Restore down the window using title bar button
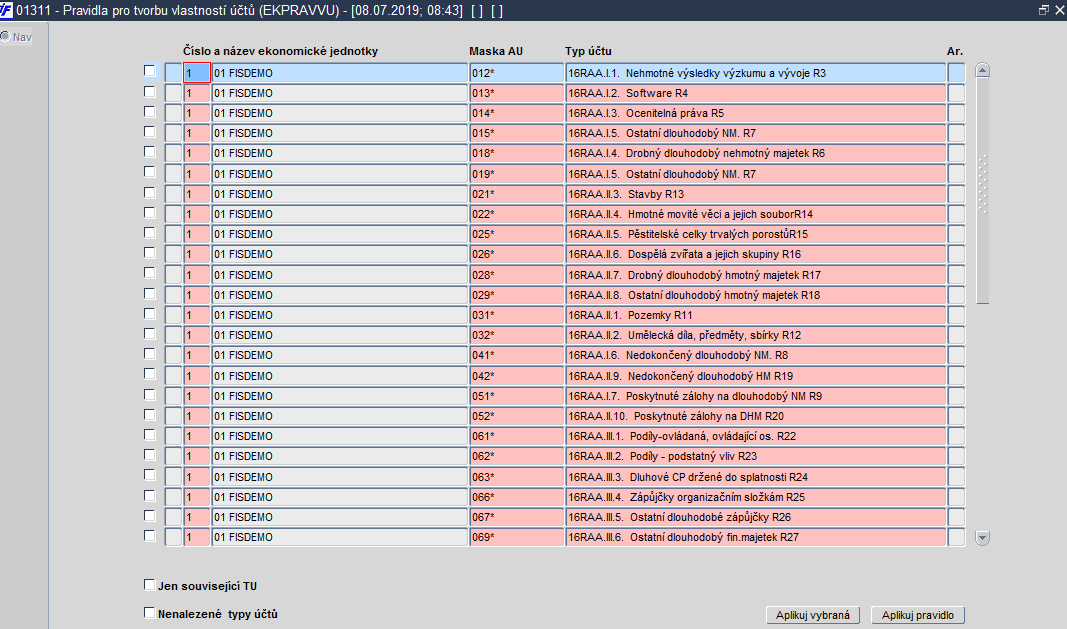The width and height of the screenshot is (1067, 629). pyautogui.click(x=1043, y=10)
